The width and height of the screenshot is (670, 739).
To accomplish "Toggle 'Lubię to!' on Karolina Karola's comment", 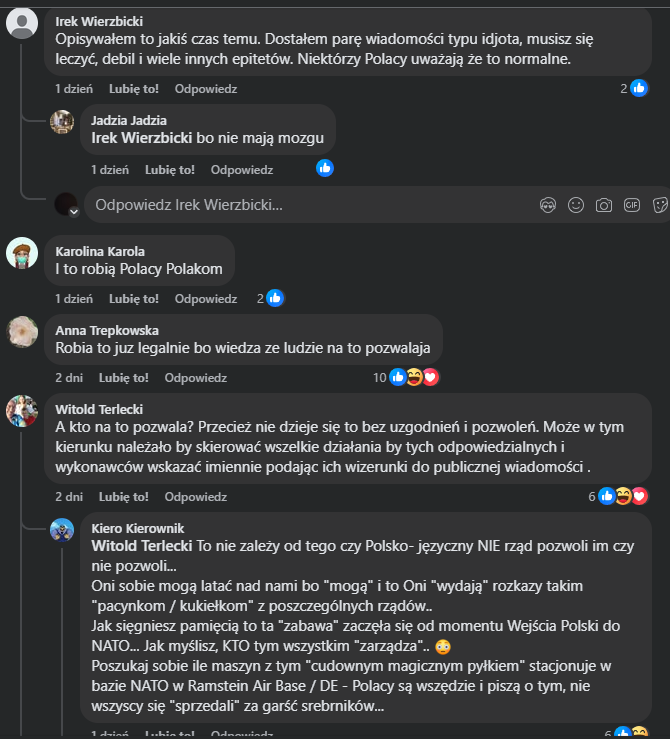I will point(134,299).
